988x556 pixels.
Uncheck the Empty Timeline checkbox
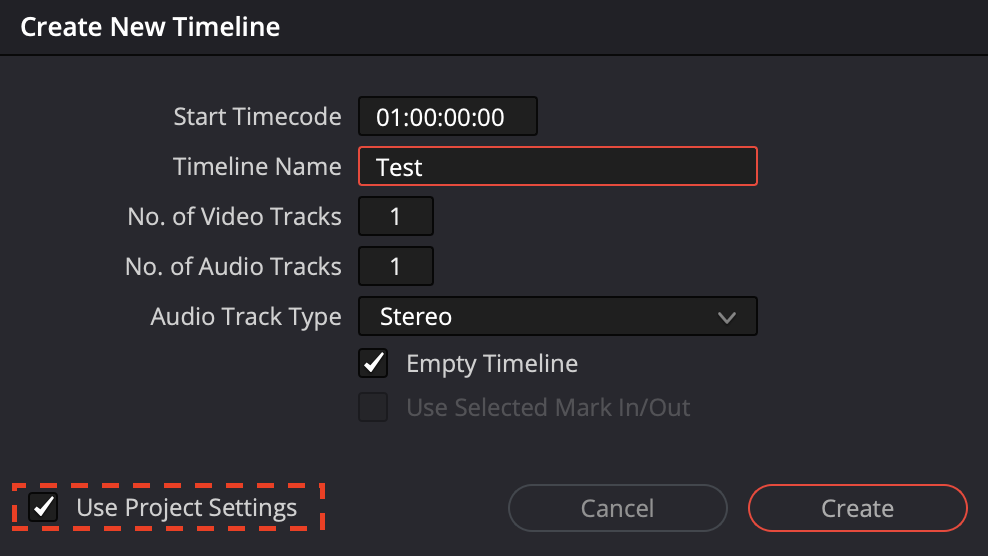click(373, 364)
